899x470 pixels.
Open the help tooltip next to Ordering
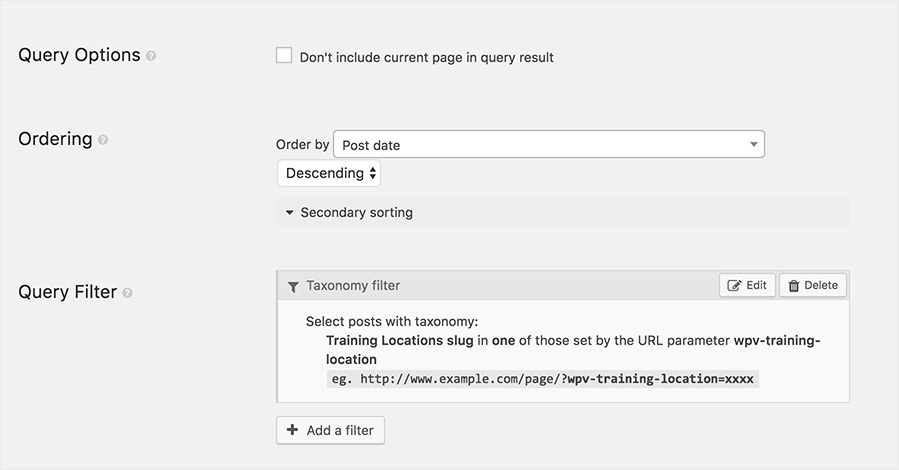coord(103,140)
